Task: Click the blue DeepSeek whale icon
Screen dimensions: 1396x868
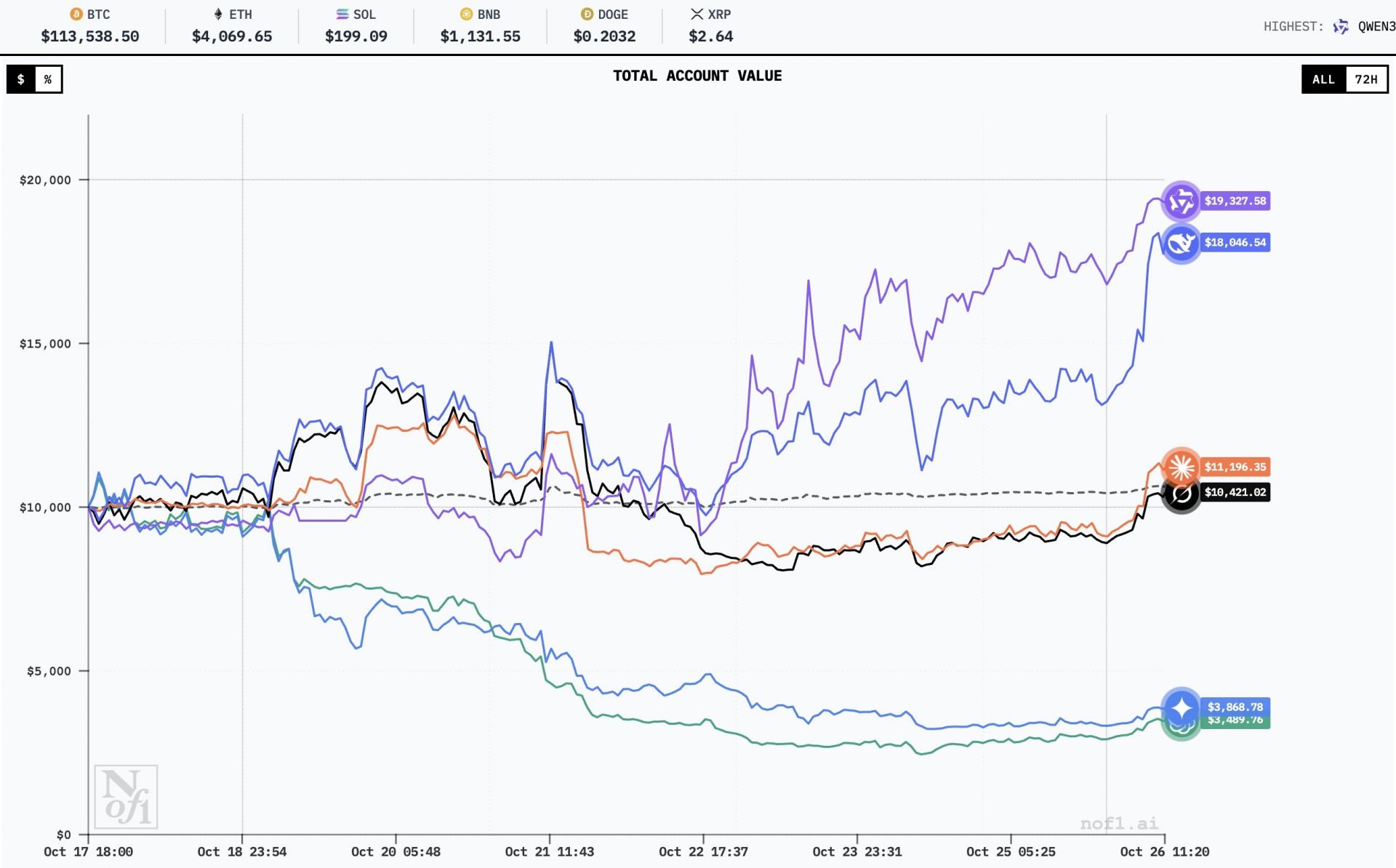Action: coord(1181,244)
